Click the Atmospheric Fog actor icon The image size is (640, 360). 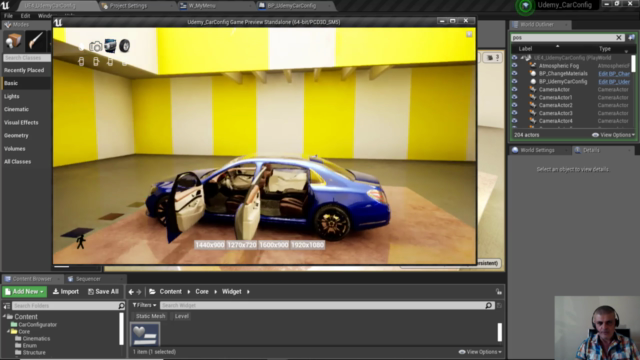(533, 66)
